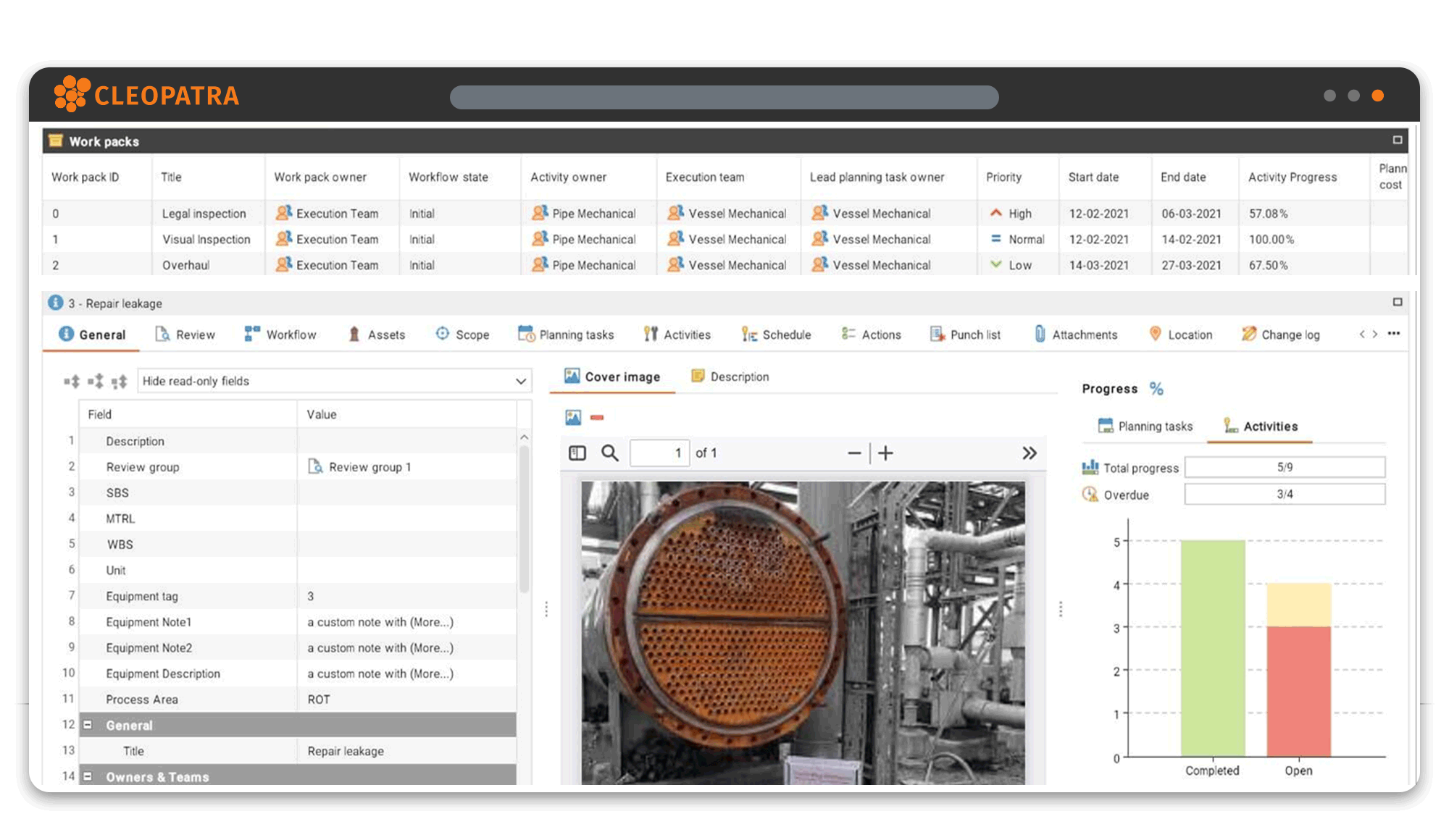The image size is (1449, 840).
Task: Collapse the Owners & Teams group
Action: click(88, 776)
